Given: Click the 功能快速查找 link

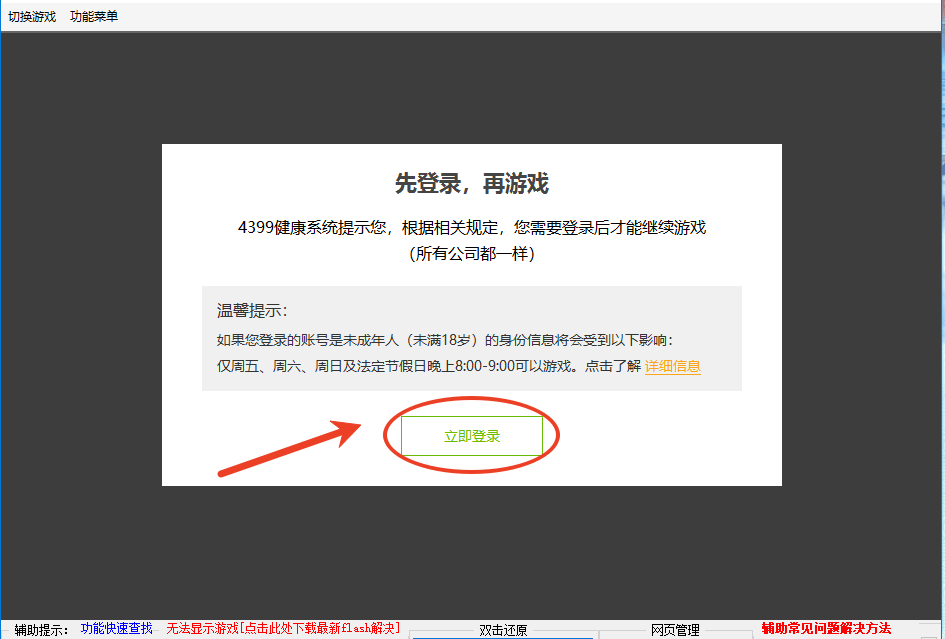Looking at the screenshot, I should [x=120, y=628].
